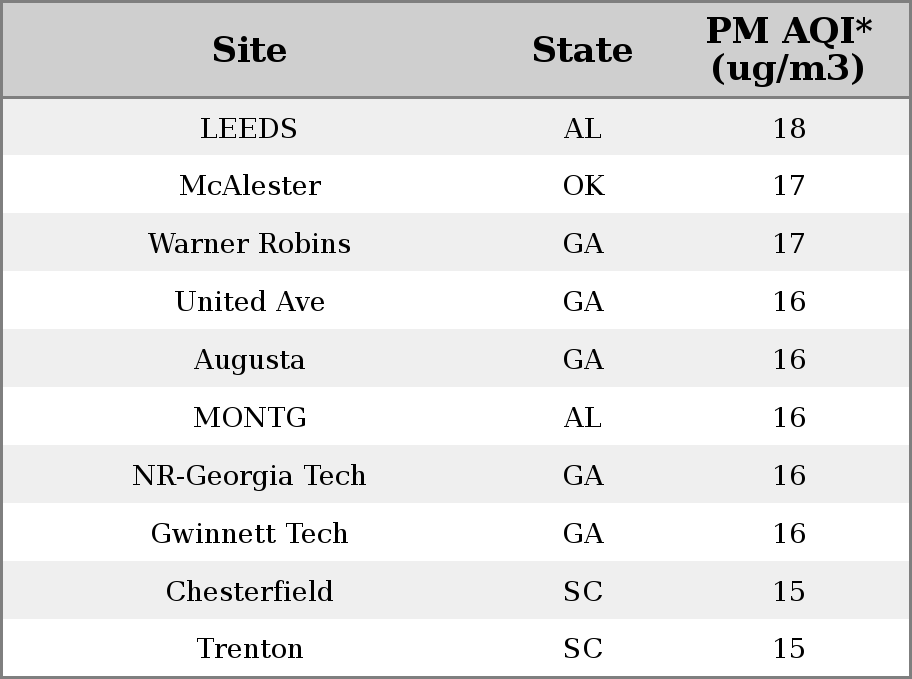
Task: Click the Site column header
Action: pos(250,50)
